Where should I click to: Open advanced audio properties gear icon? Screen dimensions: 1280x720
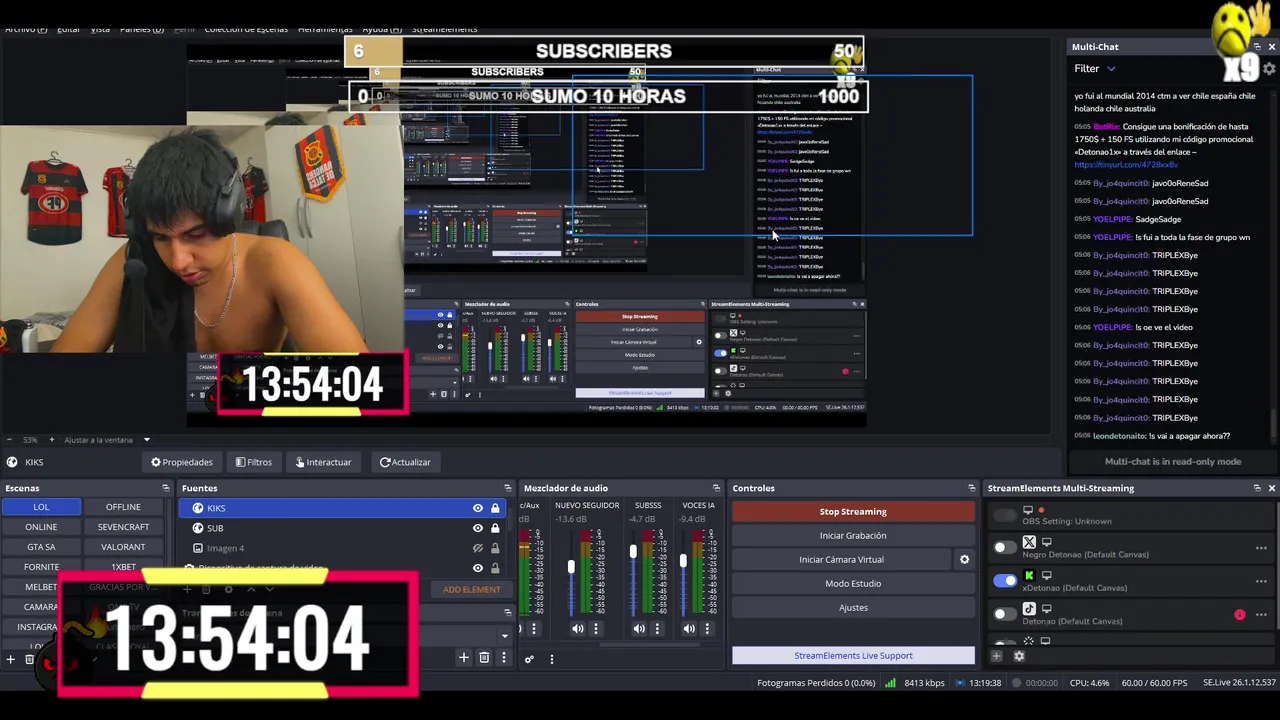pos(529,659)
